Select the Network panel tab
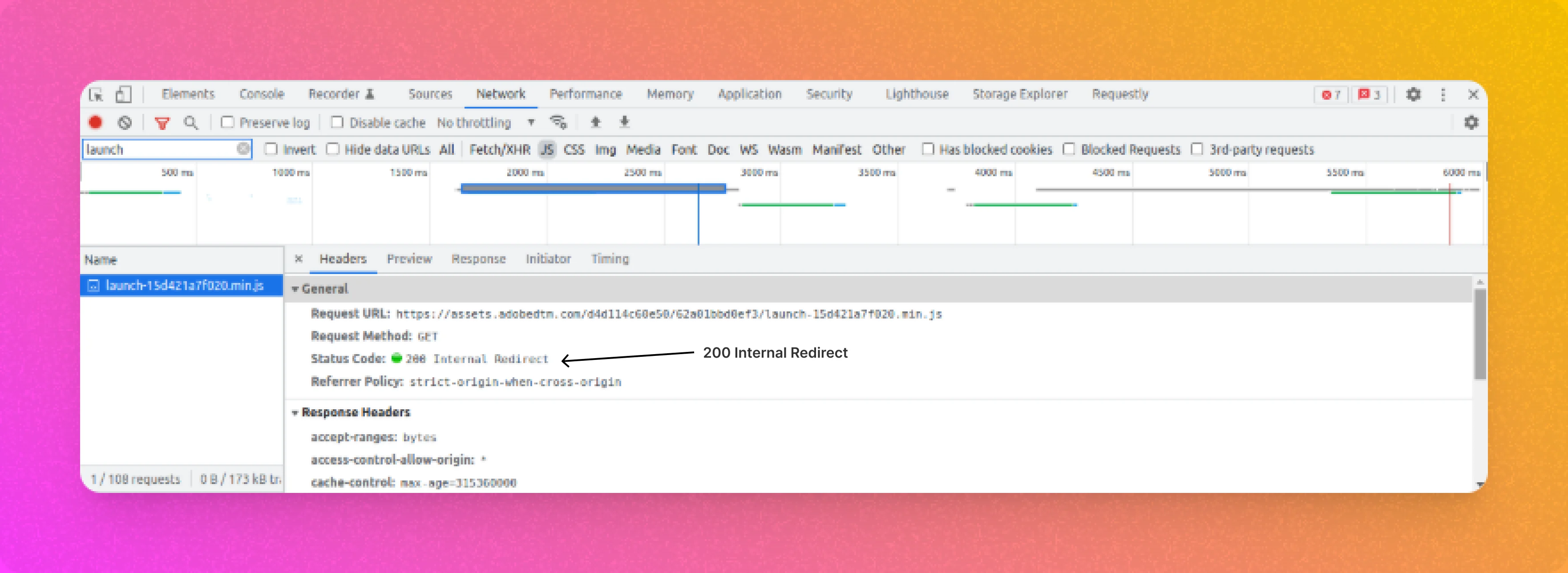This screenshot has width=1568, height=573. pyautogui.click(x=501, y=94)
